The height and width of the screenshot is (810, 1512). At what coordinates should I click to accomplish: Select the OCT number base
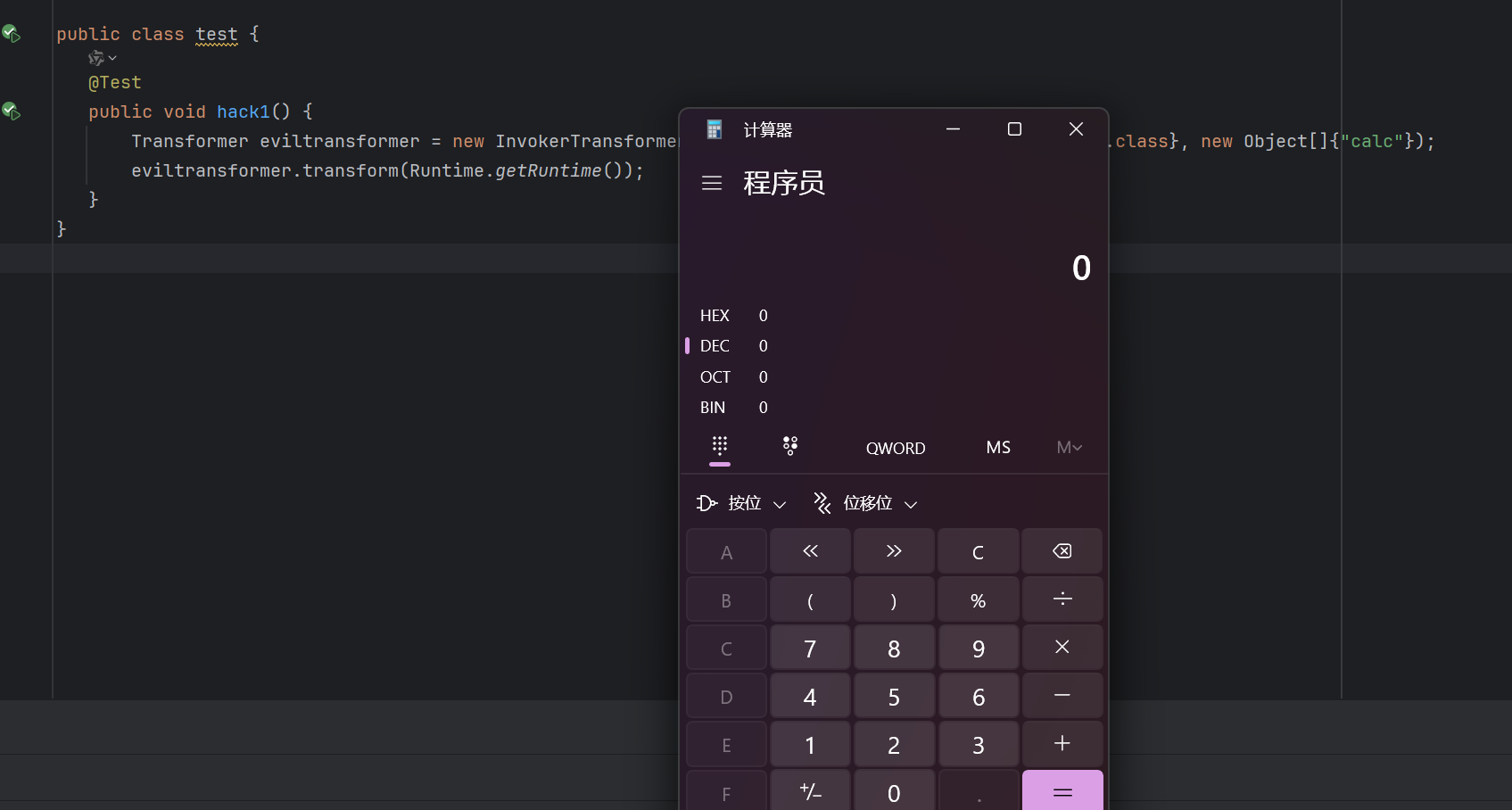(715, 377)
